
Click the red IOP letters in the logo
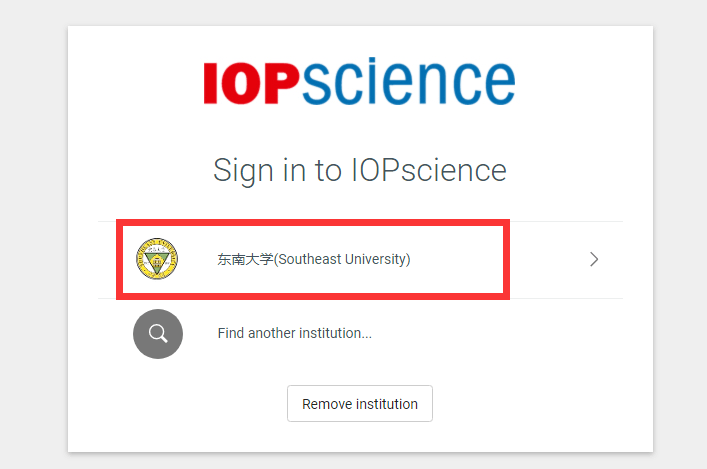251,84
